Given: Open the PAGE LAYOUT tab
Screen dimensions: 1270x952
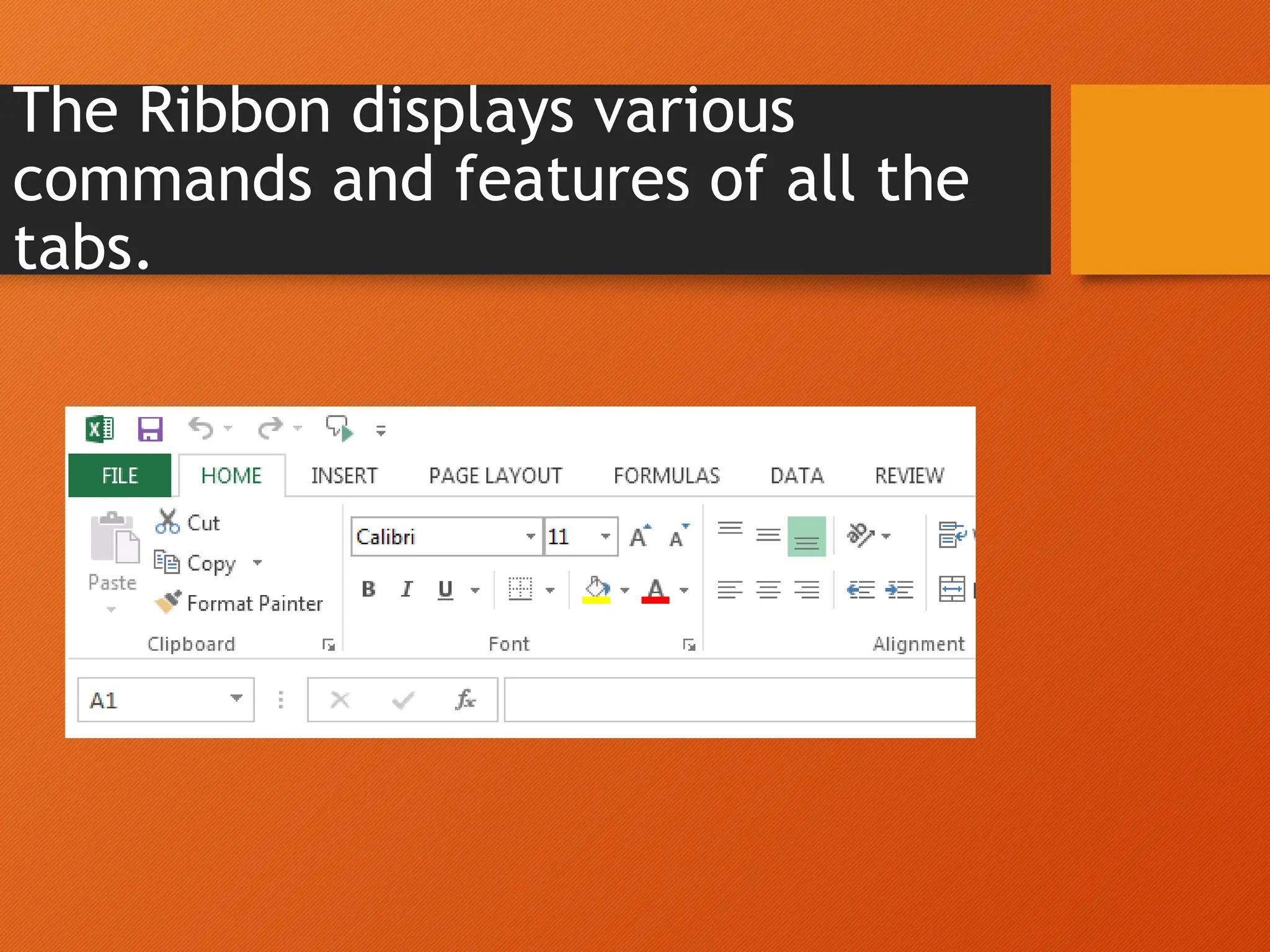Looking at the screenshot, I should tap(495, 475).
